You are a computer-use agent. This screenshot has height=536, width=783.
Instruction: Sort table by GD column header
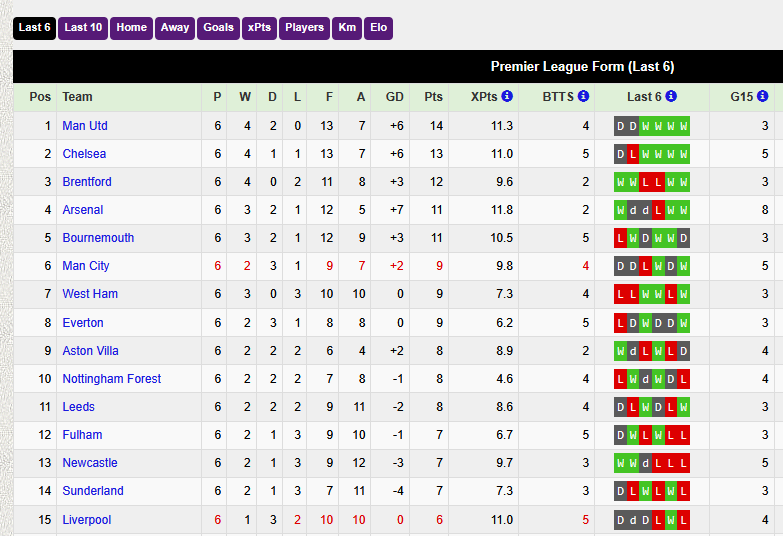point(394,97)
